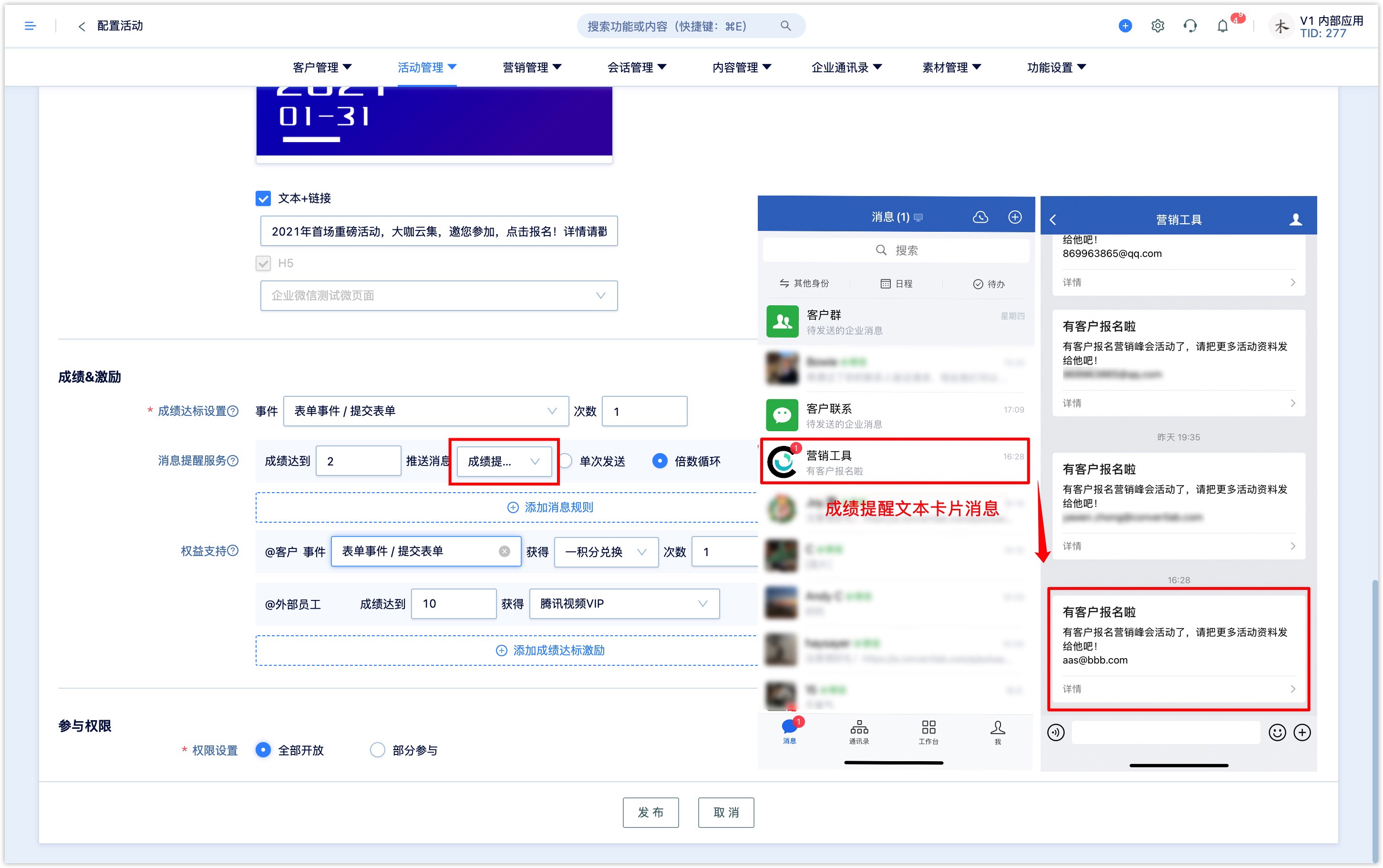The image size is (1383, 868).
Task: Open the notifications bell
Action: pyautogui.click(x=1222, y=26)
